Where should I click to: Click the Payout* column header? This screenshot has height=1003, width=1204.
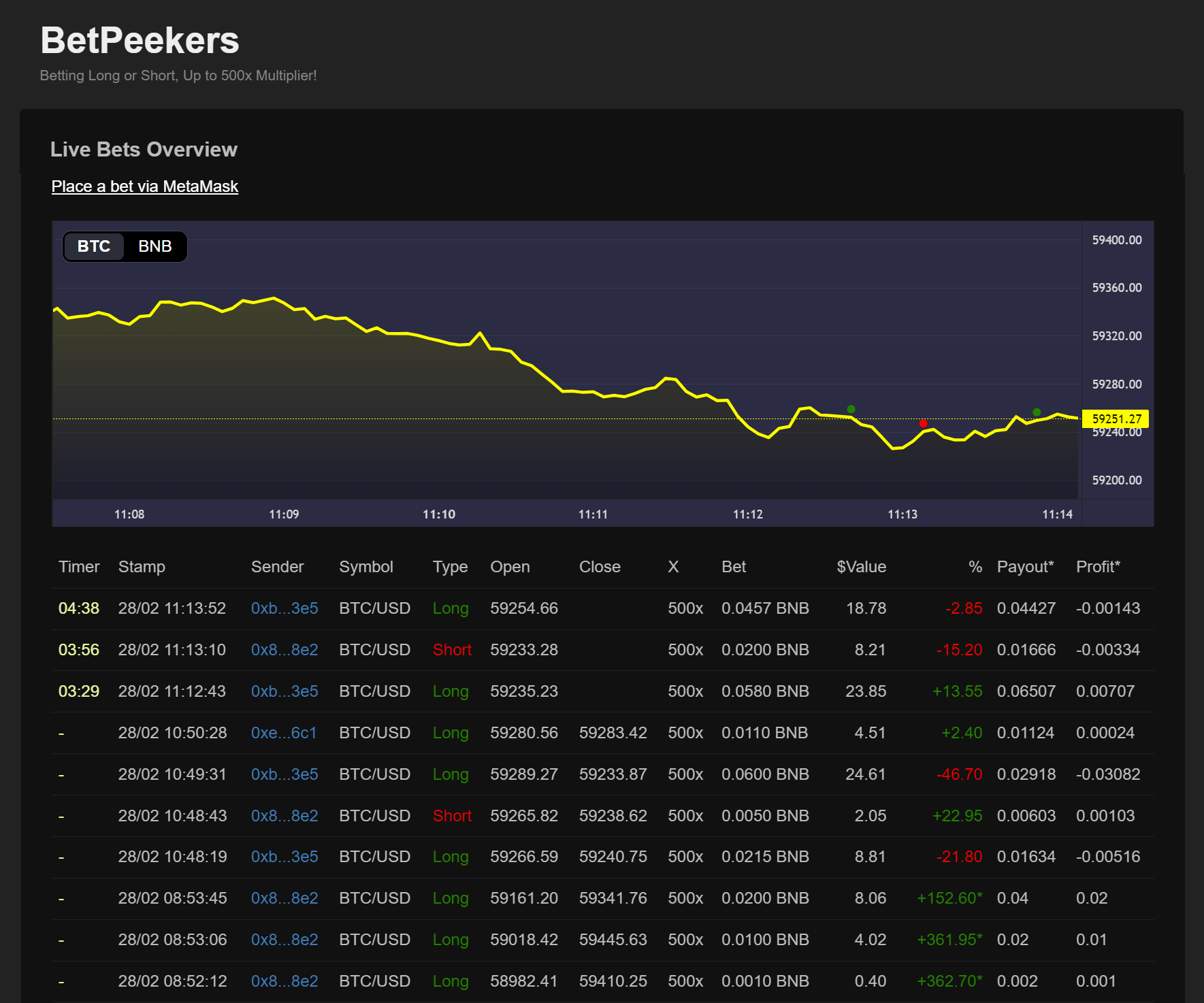point(1026,567)
